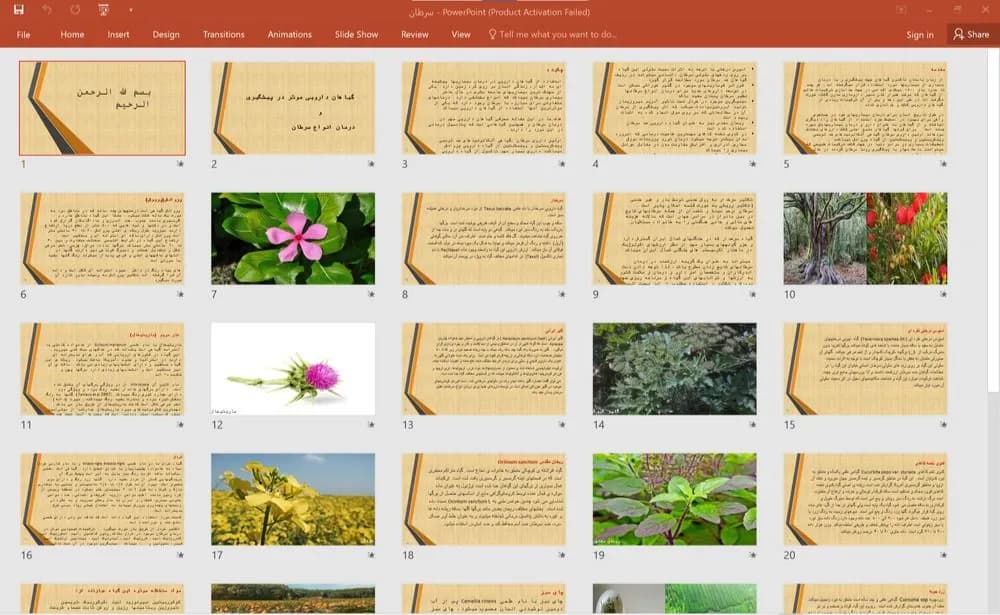Click the animation star under slide 2

pos(371,164)
